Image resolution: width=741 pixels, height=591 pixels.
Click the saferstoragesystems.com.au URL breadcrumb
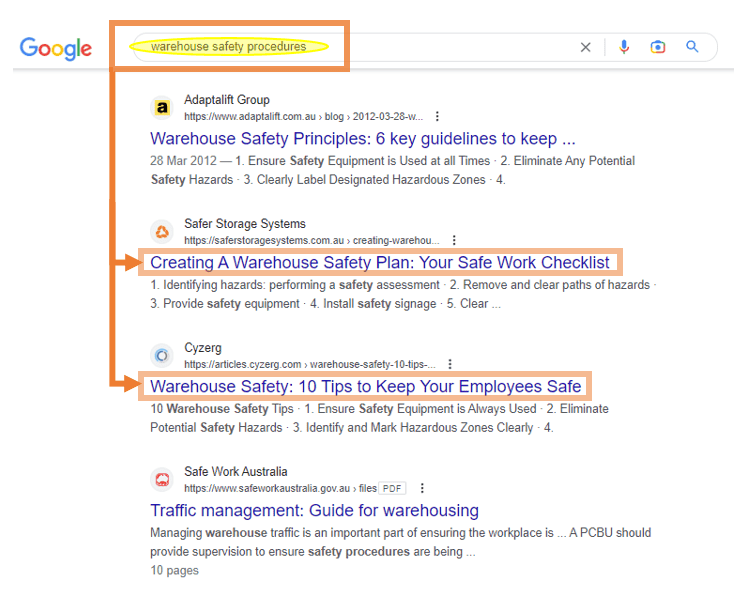pyautogui.click(x=311, y=240)
